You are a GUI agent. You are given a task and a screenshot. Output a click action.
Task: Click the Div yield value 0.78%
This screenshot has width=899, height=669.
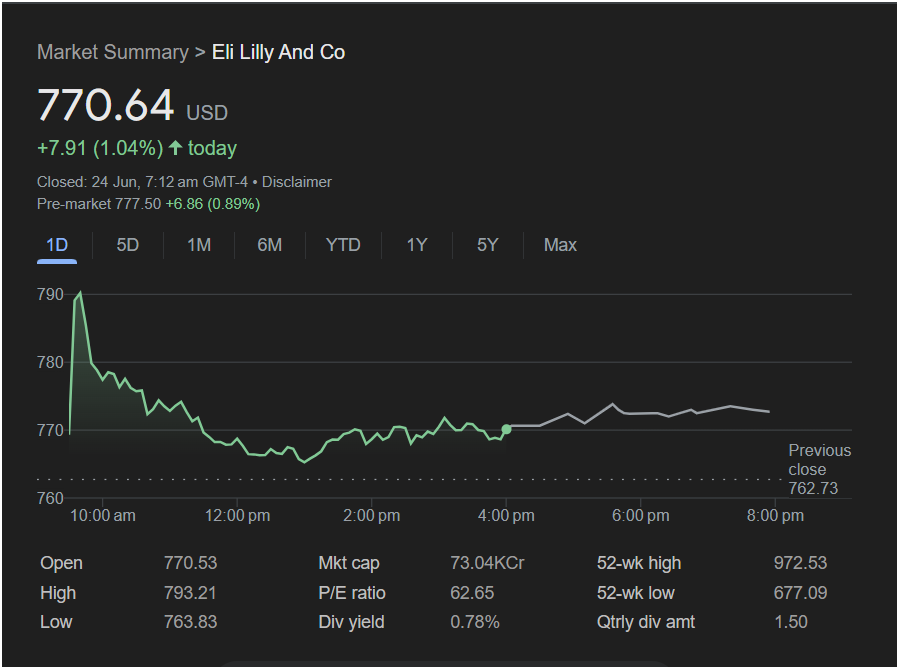(475, 622)
